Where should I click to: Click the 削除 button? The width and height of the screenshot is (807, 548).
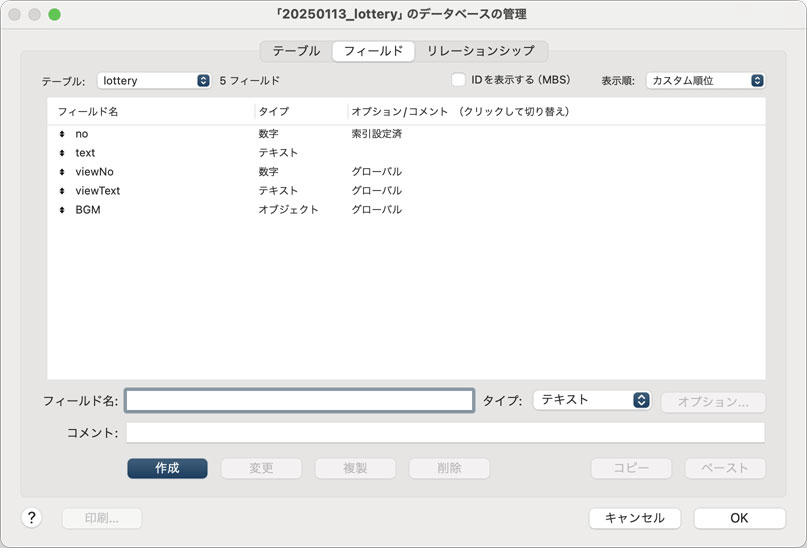(449, 468)
